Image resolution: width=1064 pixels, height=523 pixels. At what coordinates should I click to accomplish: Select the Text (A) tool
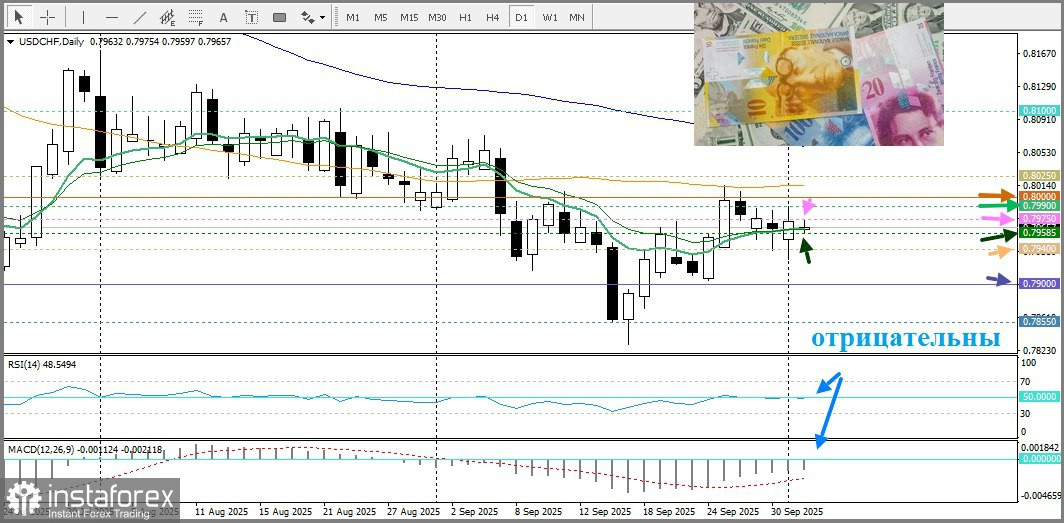(x=224, y=17)
